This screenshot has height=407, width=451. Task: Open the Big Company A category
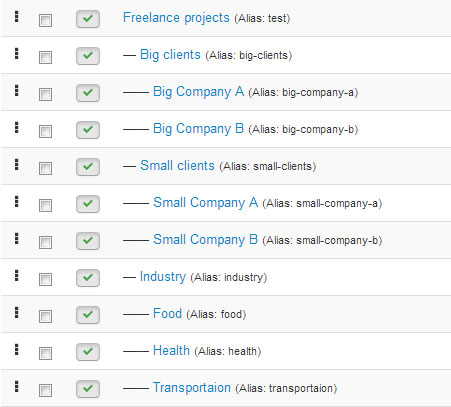(x=198, y=92)
